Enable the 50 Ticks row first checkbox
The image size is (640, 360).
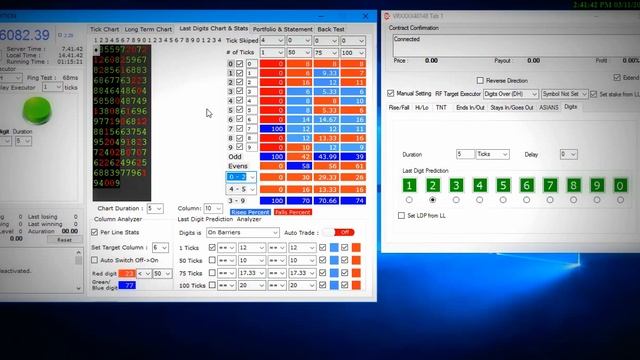(x=212, y=260)
